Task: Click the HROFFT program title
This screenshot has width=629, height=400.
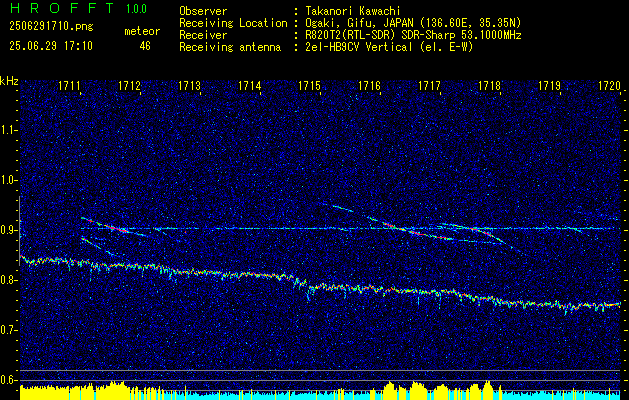Action: [61, 8]
